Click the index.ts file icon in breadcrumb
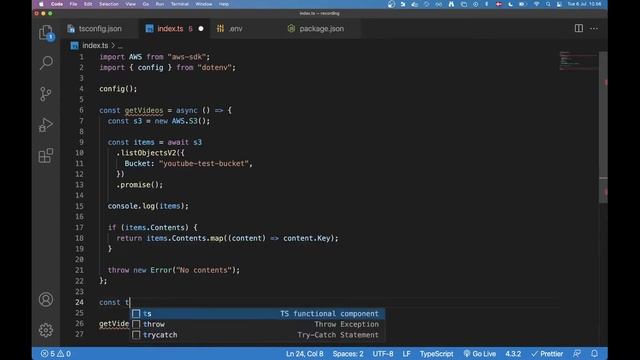Viewport: 640px width, 360px height. (x=74, y=46)
